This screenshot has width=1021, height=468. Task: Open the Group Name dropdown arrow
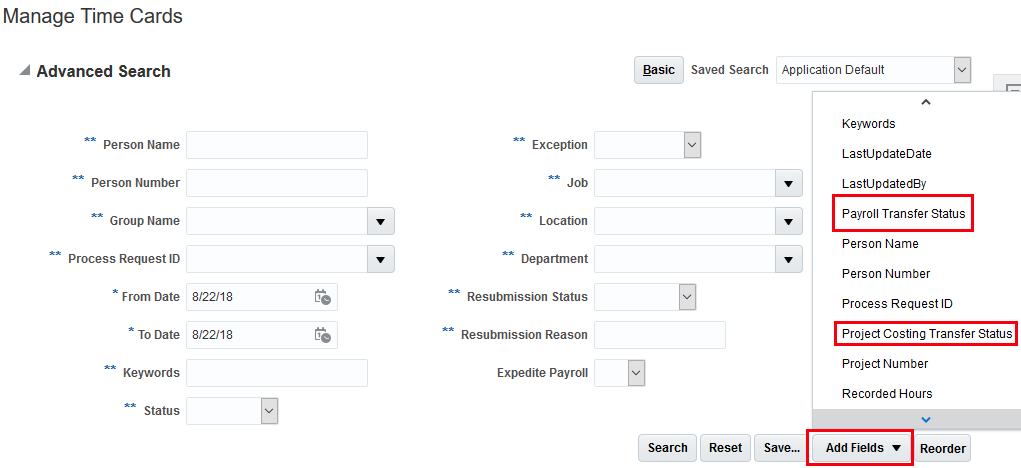(x=381, y=221)
